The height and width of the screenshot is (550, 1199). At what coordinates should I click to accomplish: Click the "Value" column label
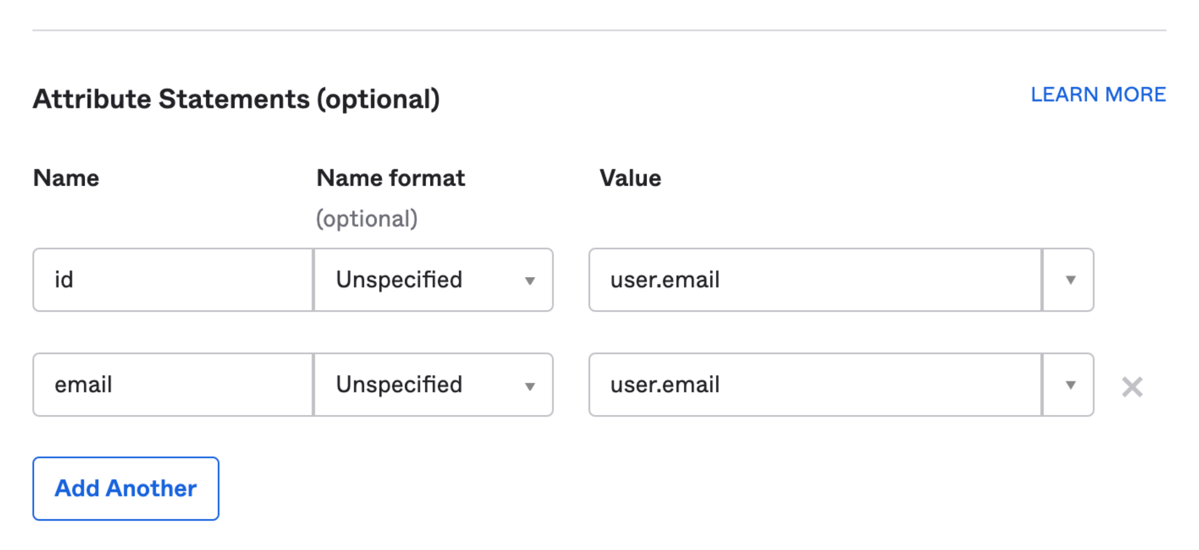(630, 178)
